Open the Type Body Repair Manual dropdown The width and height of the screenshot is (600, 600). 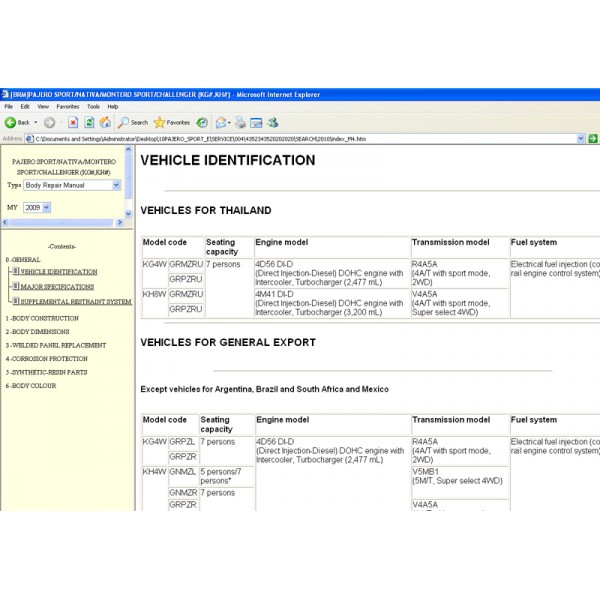(x=72, y=185)
